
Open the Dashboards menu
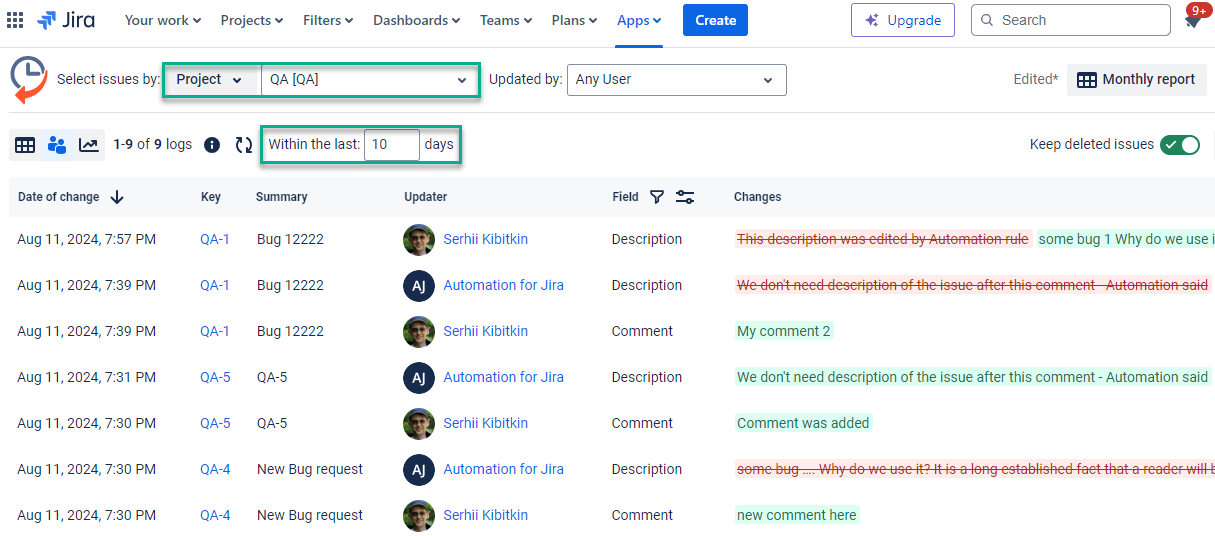(416, 20)
